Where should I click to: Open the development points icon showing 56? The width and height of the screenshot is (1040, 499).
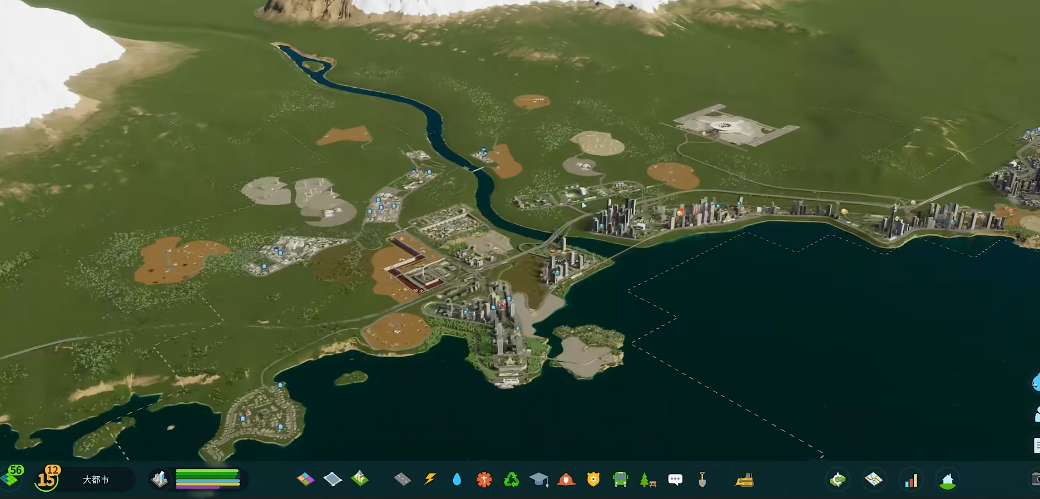pyautogui.click(x=11, y=476)
